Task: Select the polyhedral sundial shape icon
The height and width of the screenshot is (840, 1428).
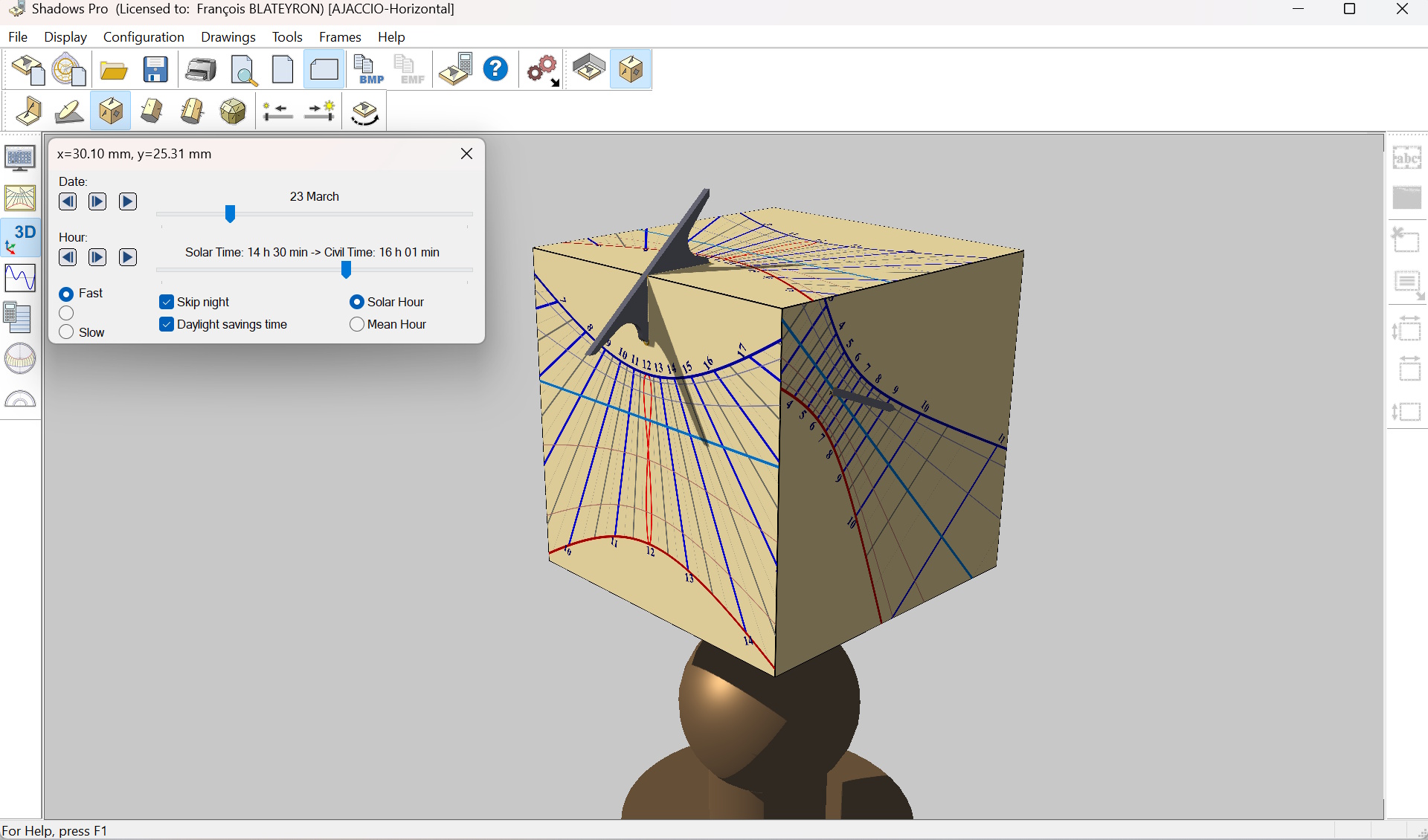Action: (x=233, y=112)
